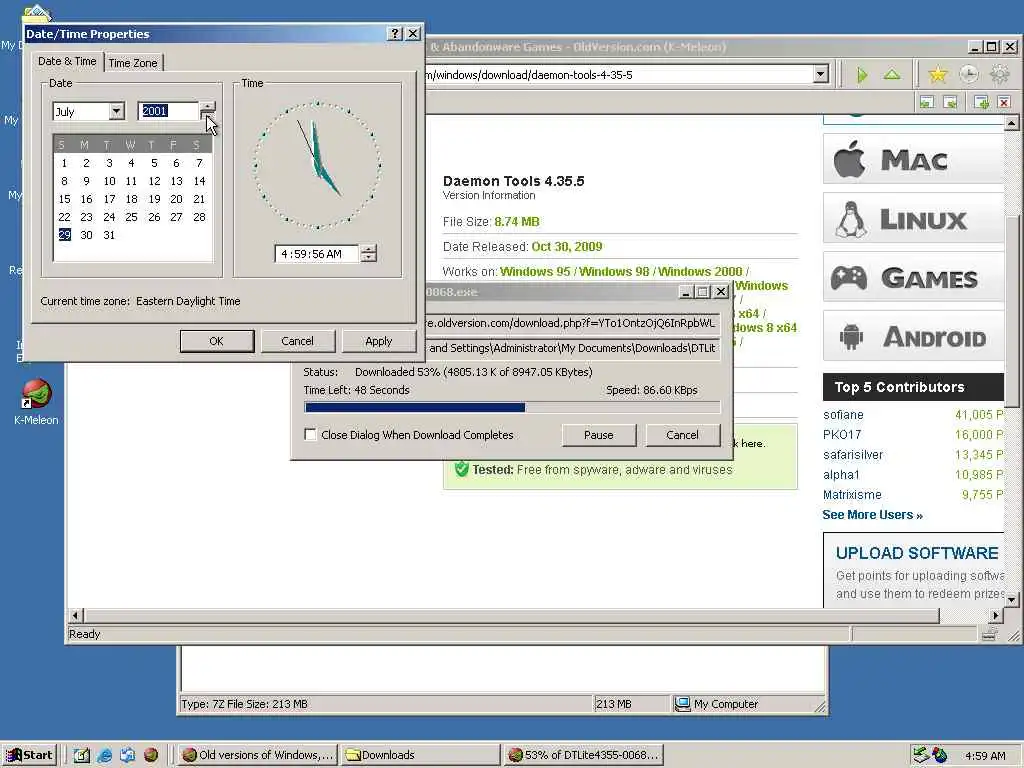This screenshot has width=1024, height=768.
Task: Pause the DTLite download
Action: click(599, 435)
